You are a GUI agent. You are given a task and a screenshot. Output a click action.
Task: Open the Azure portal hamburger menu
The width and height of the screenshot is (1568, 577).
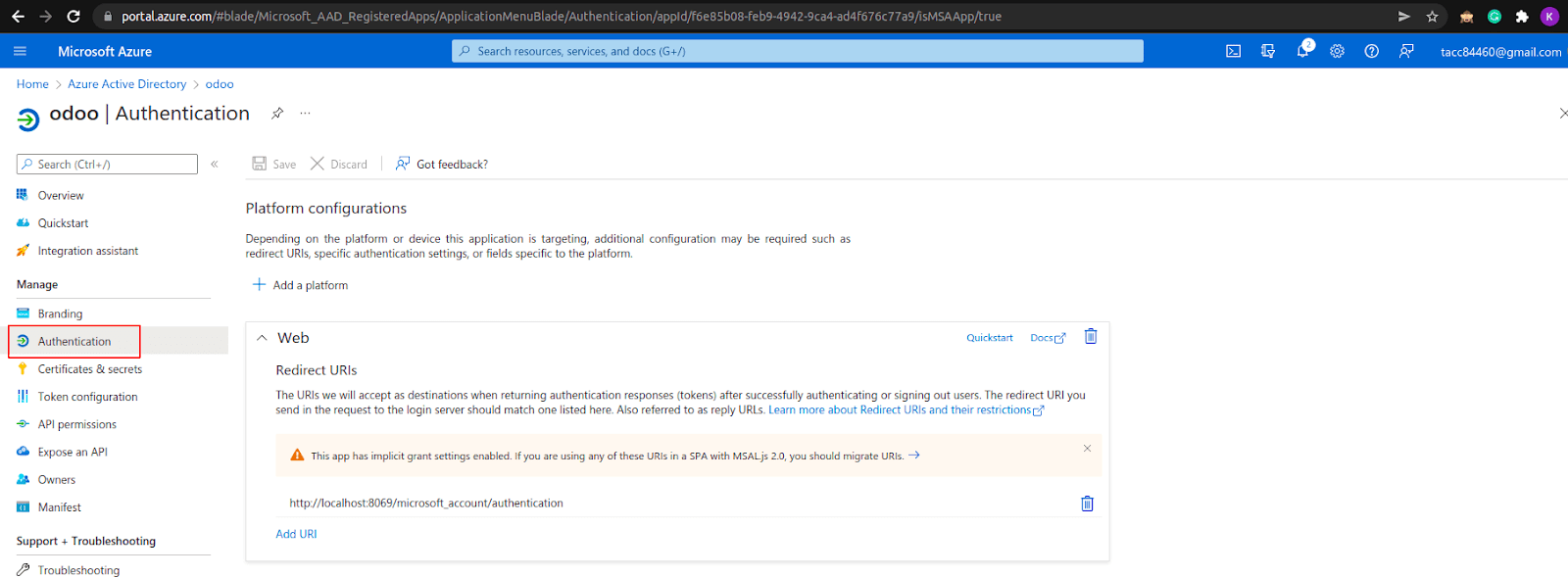pyautogui.click(x=20, y=51)
